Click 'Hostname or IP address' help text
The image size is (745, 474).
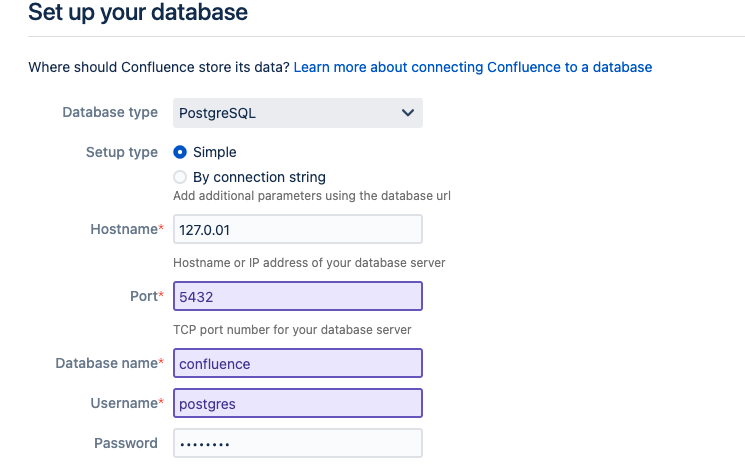click(309, 263)
